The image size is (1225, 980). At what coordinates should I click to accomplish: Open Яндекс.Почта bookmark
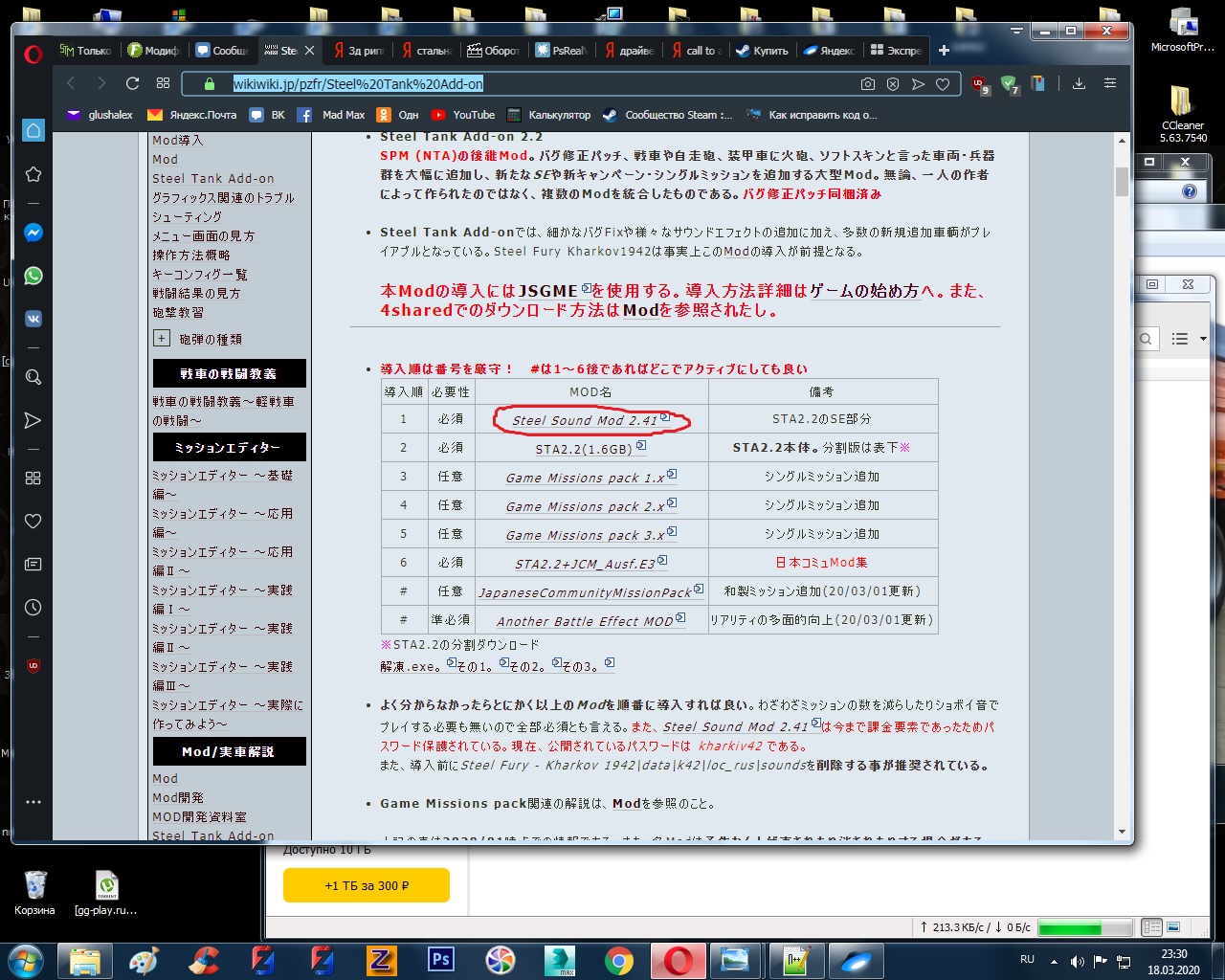click(192, 115)
